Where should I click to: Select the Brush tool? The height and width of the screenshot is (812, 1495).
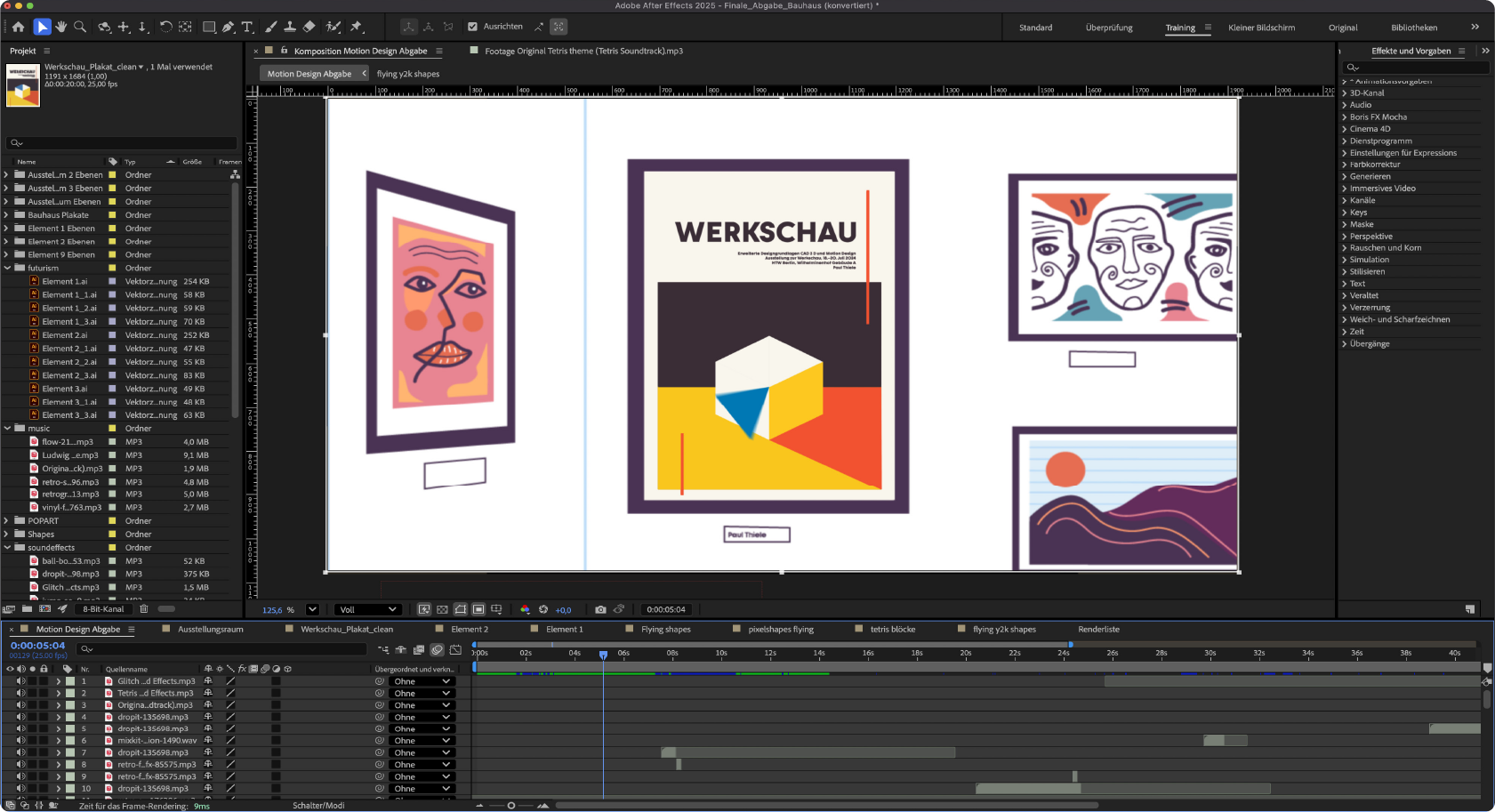[x=271, y=27]
